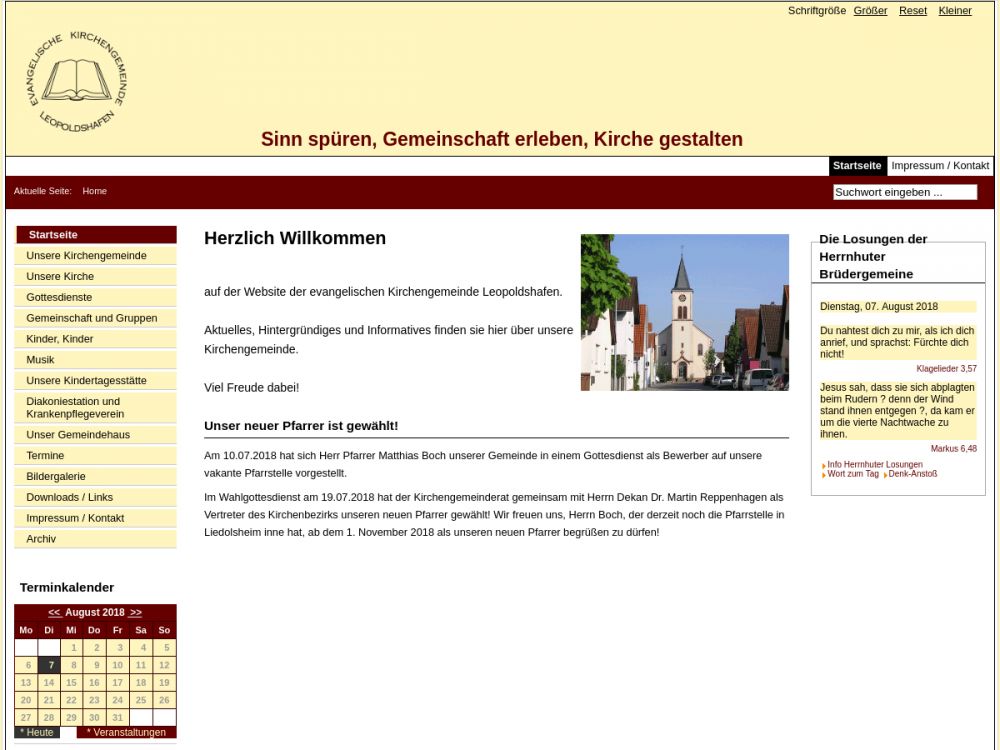Open the Gottesdienste menu entry
Image resolution: width=1000 pixels, height=750 pixels.
pyautogui.click(x=59, y=297)
